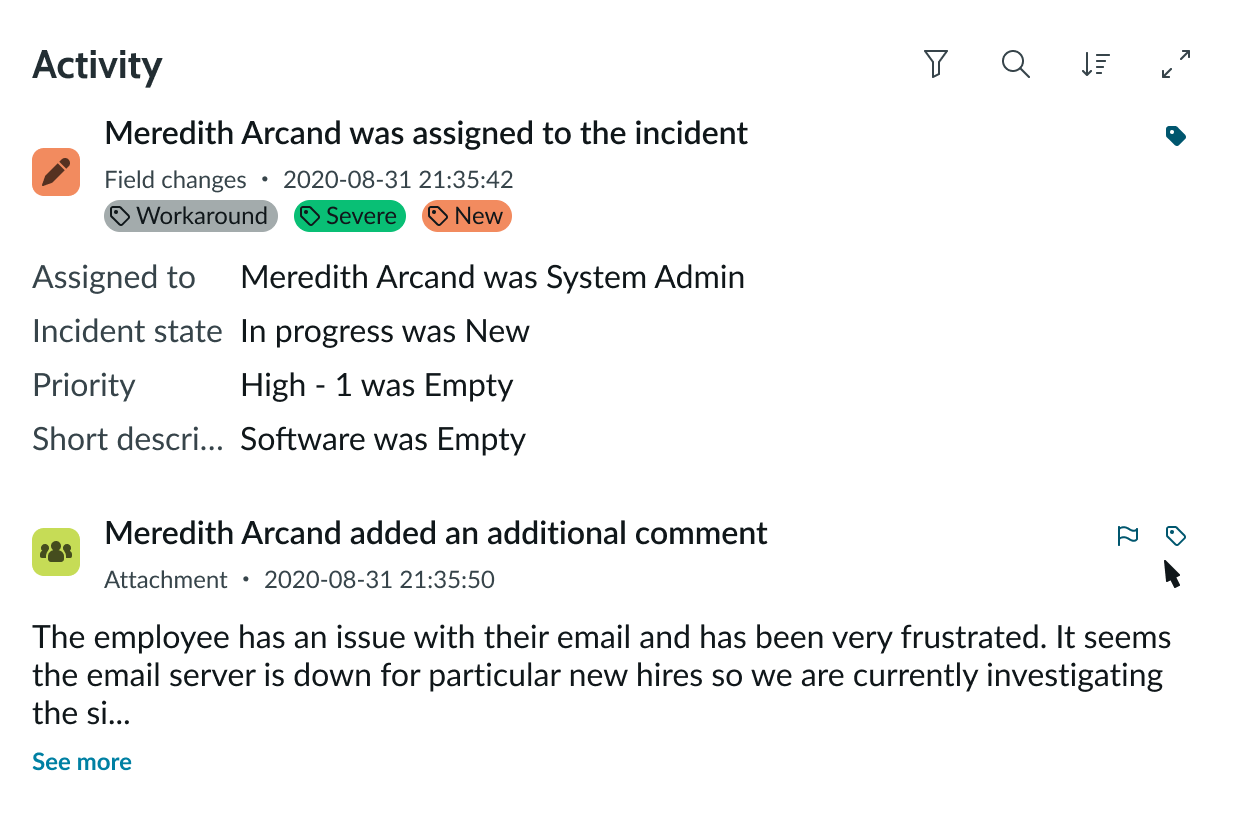Image resolution: width=1240 pixels, height=822 pixels.
Task: Open 'Meredith Arcand added an additional comment' title
Action: click(x=436, y=533)
